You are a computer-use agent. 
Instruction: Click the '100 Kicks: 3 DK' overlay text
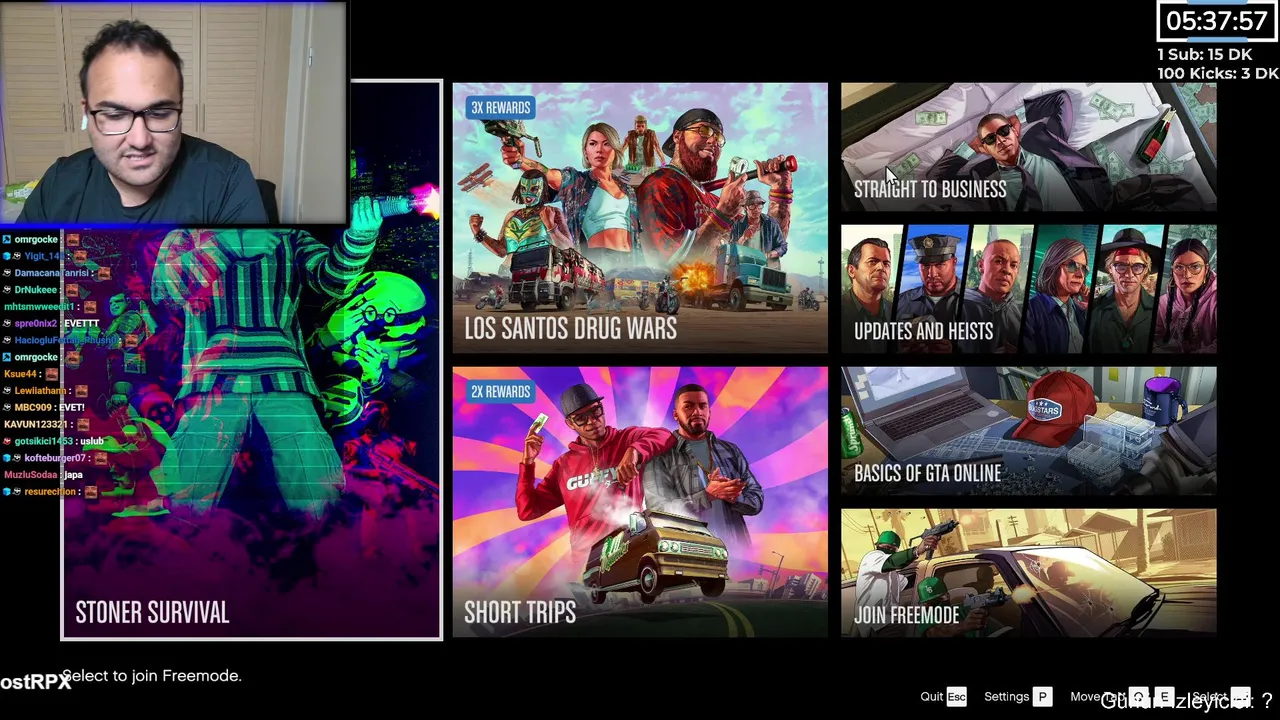pos(1218,74)
